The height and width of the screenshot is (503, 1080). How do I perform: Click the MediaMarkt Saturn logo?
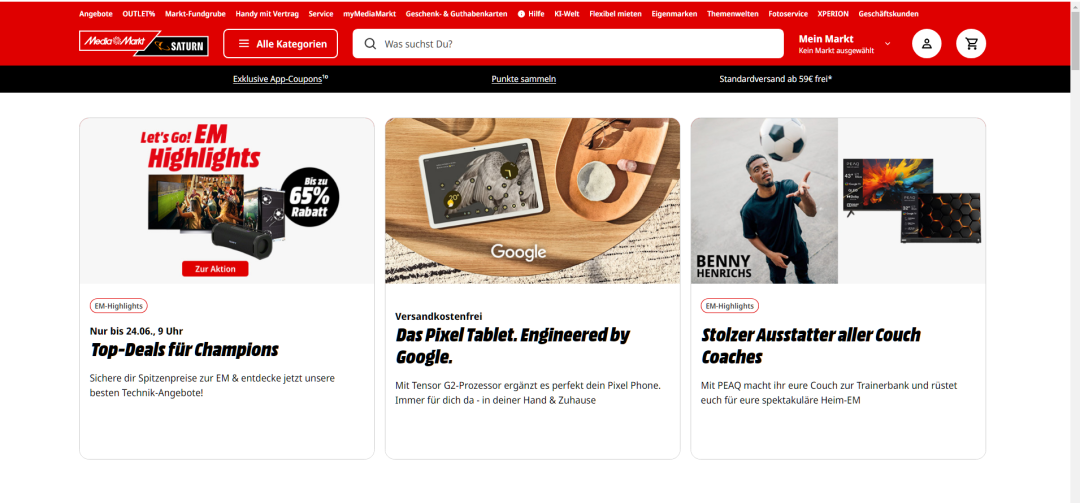click(x=143, y=43)
